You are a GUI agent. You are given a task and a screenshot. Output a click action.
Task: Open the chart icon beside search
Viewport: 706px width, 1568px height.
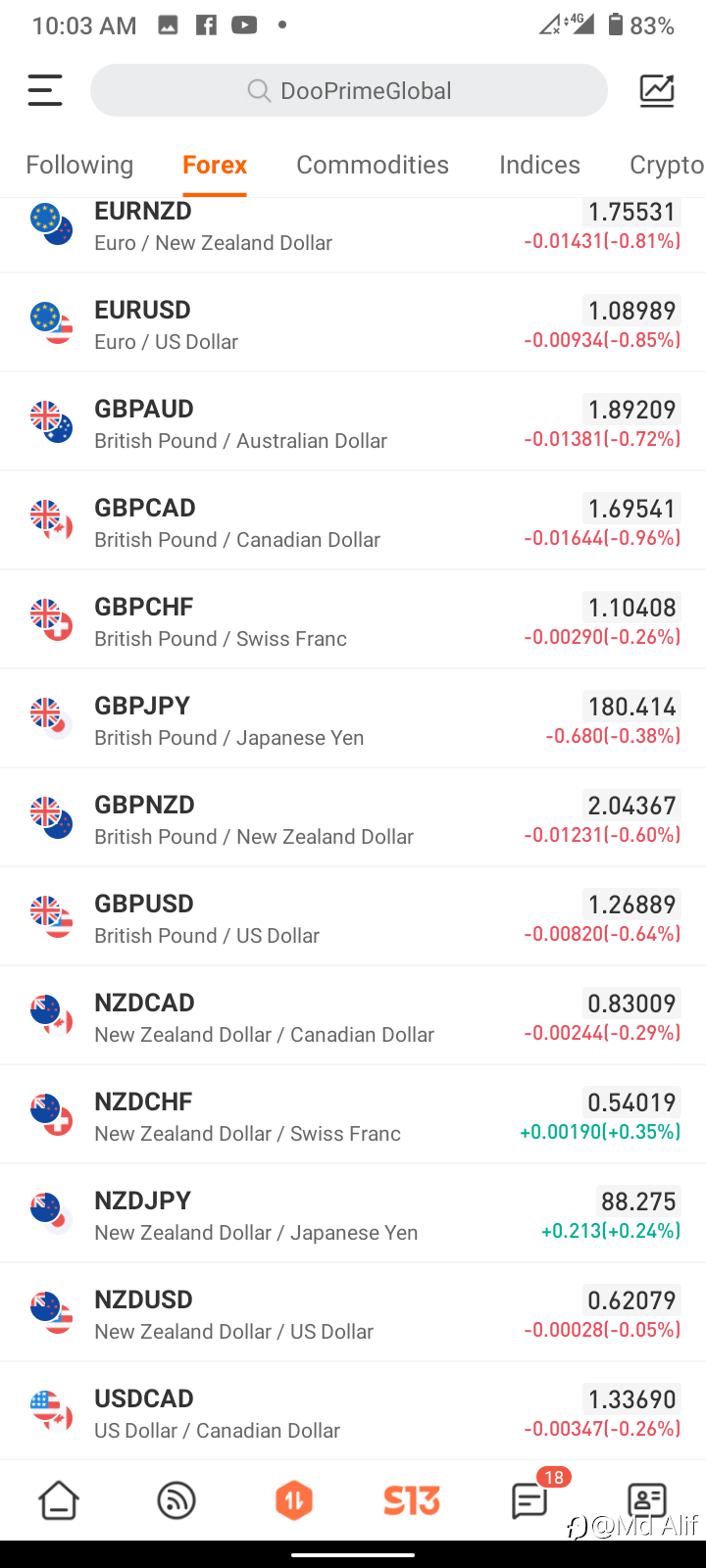click(657, 90)
